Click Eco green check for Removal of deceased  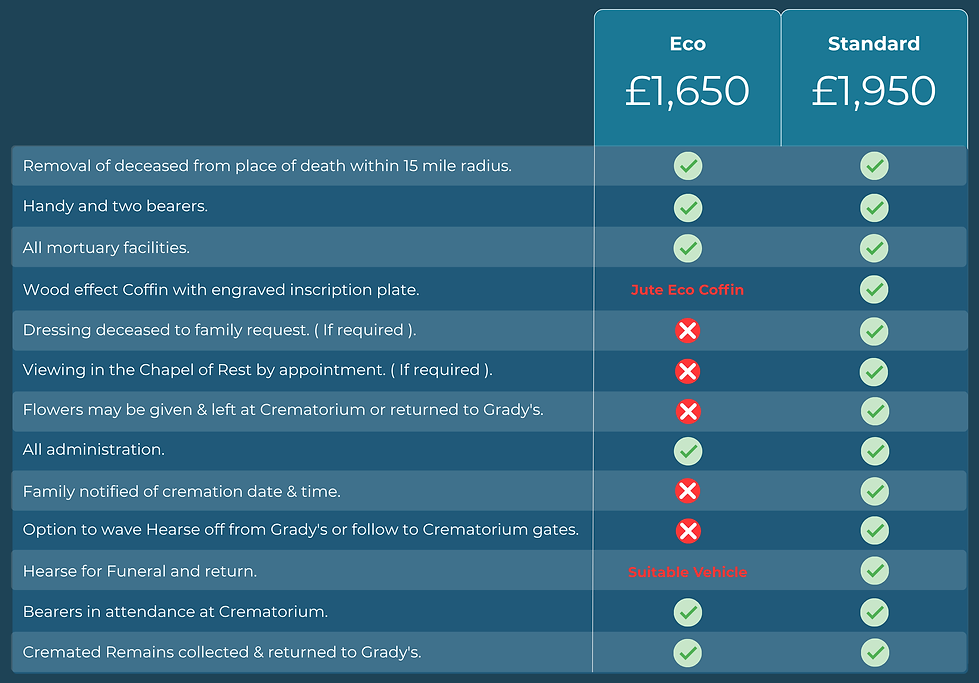pos(687,166)
